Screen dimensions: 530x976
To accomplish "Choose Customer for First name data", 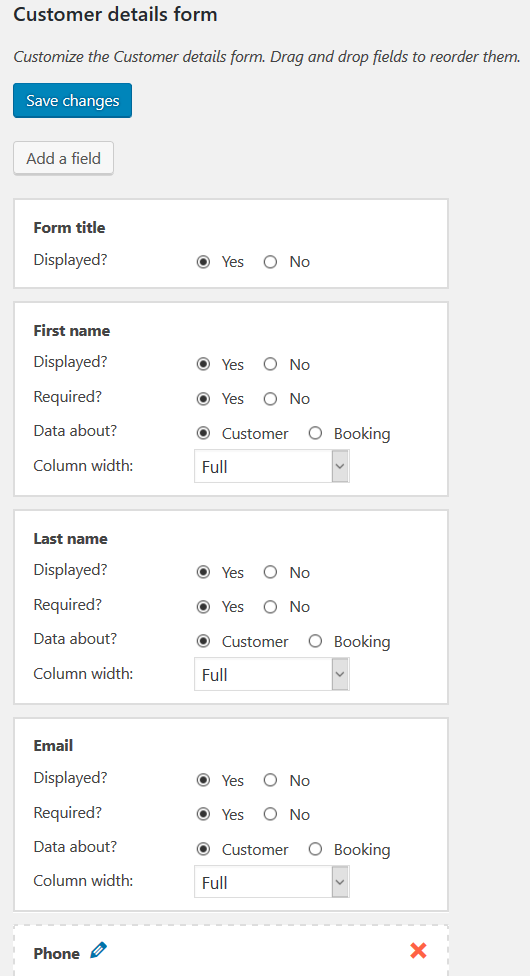I will pos(203,433).
